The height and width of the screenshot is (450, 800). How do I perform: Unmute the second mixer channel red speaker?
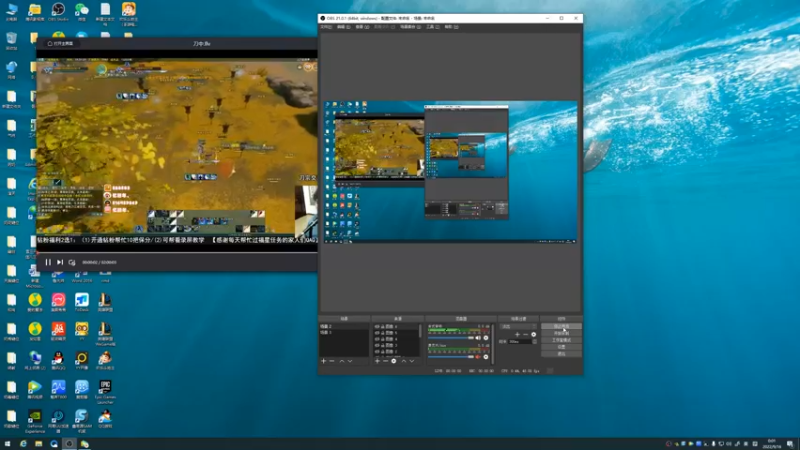coord(477,357)
